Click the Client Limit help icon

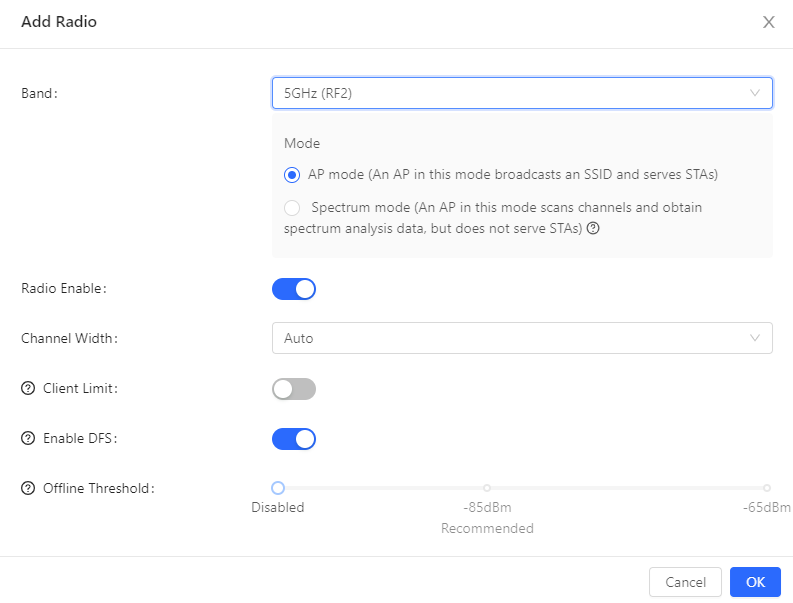[x=28, y=388]
